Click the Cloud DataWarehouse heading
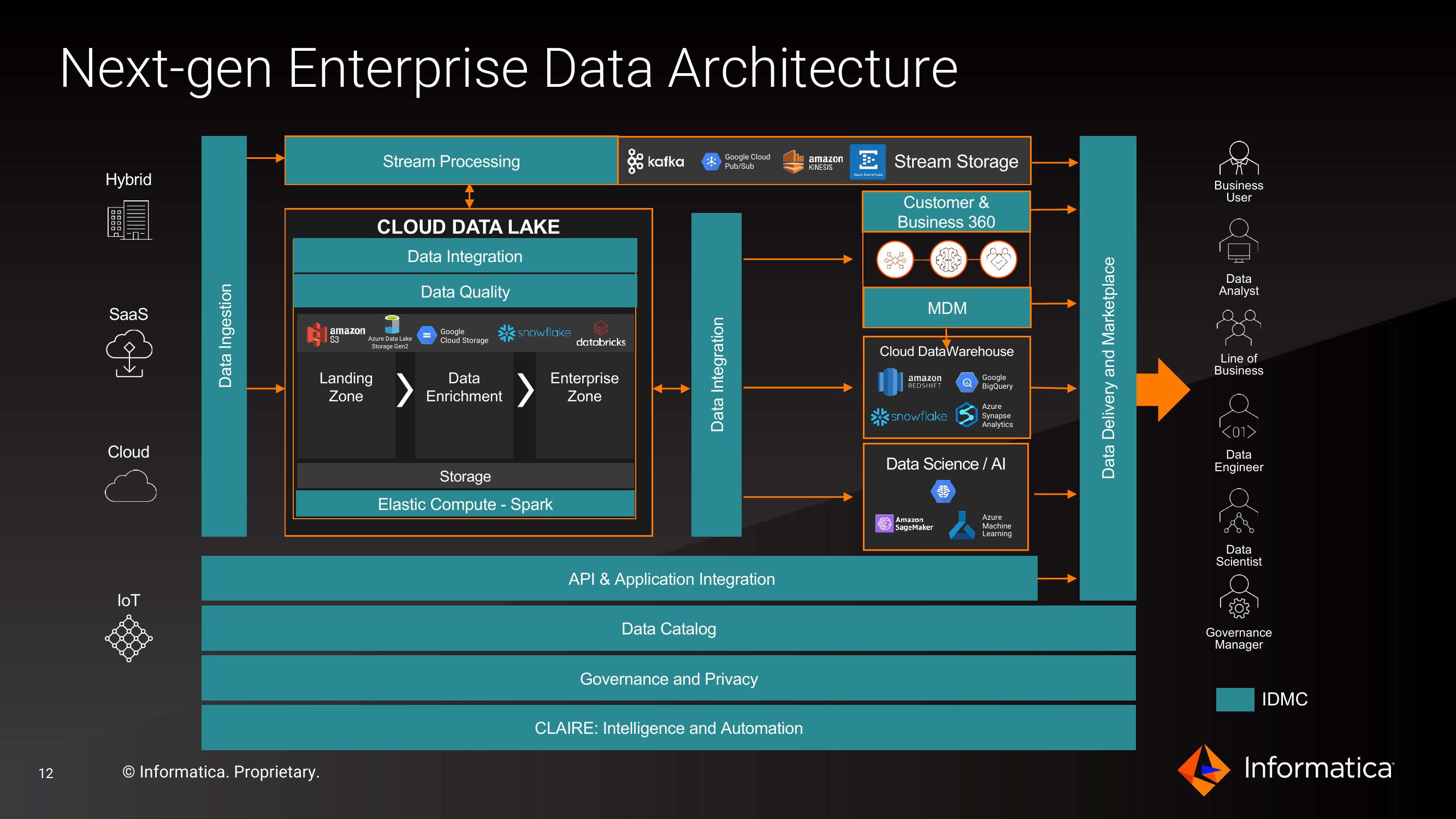Screen dimensions: 1456x819 click(x=947, y=351)
